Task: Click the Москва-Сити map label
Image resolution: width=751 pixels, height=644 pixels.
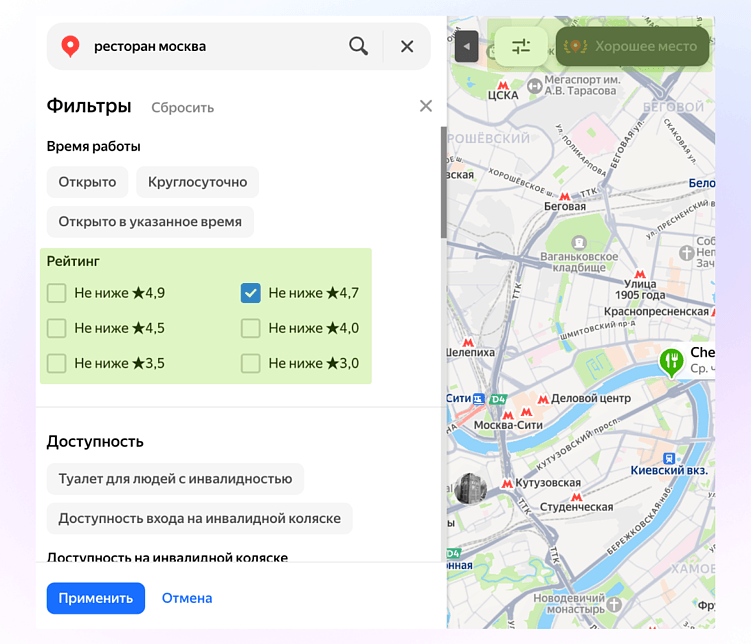Action: 508,425
